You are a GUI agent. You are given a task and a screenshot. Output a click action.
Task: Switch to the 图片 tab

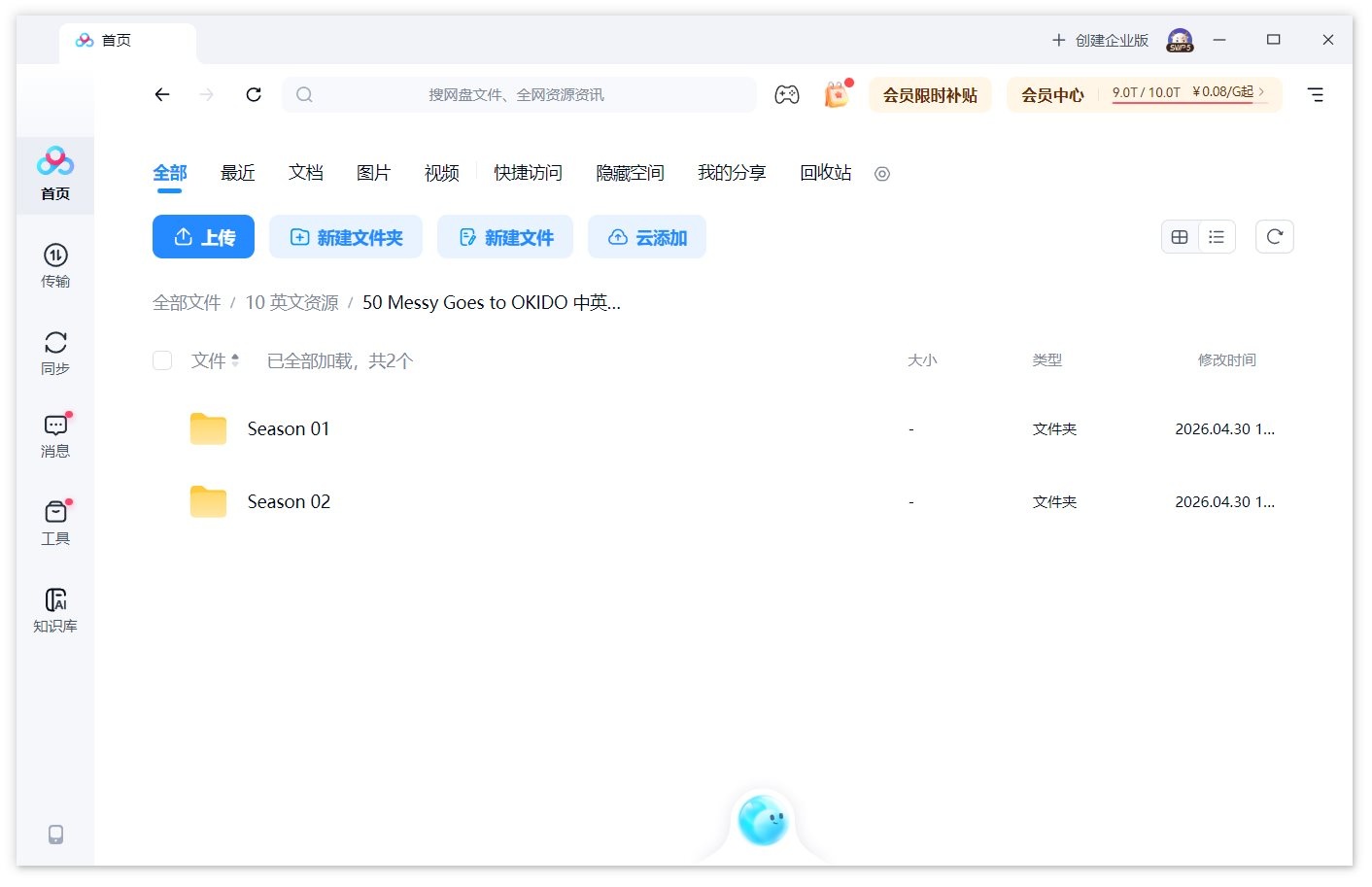pyautogui.click(x=374, y=172)
